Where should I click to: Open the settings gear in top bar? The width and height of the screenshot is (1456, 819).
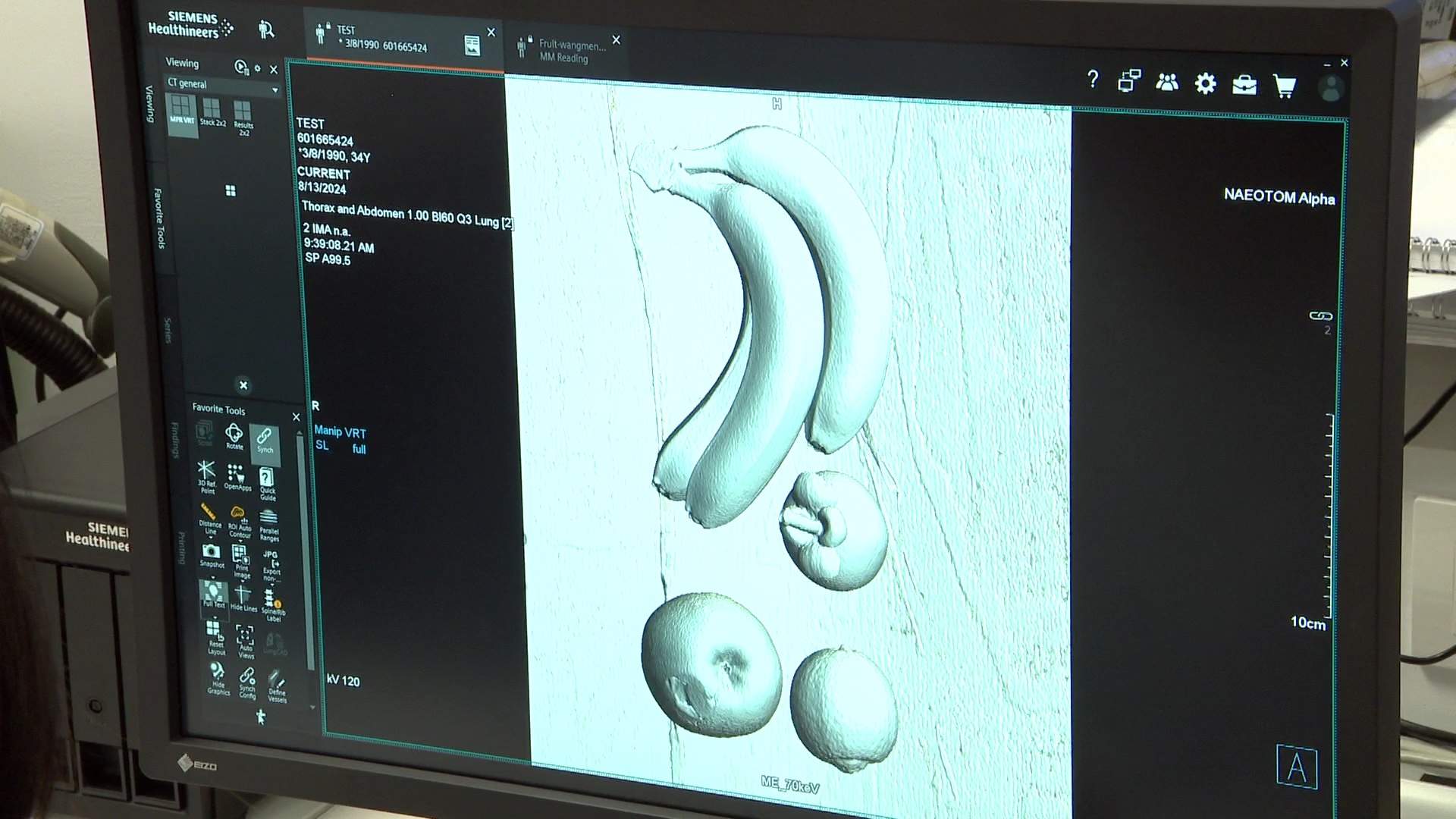point(1205,83)
